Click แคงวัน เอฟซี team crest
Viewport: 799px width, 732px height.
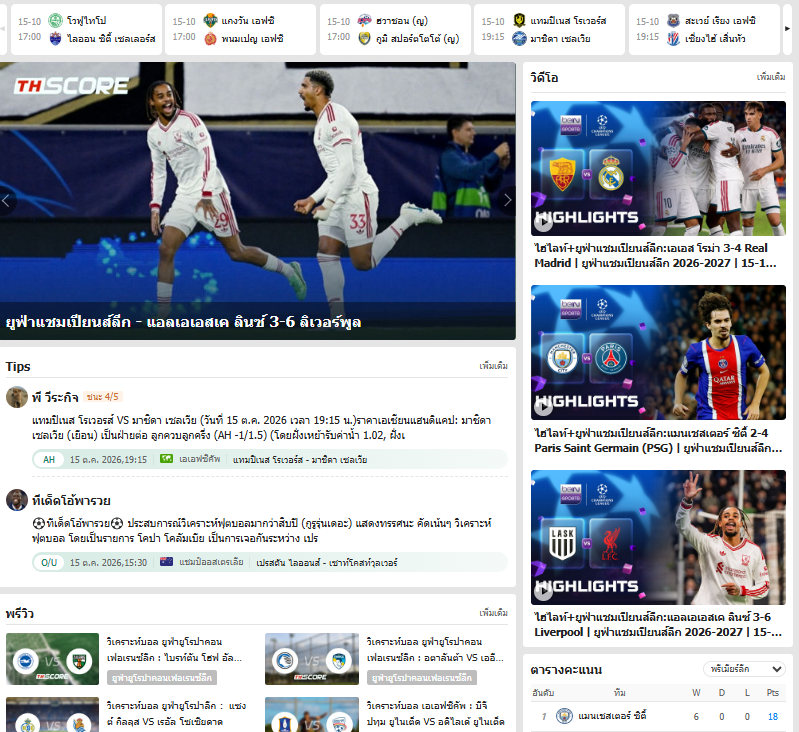click(x=210, y=21)
